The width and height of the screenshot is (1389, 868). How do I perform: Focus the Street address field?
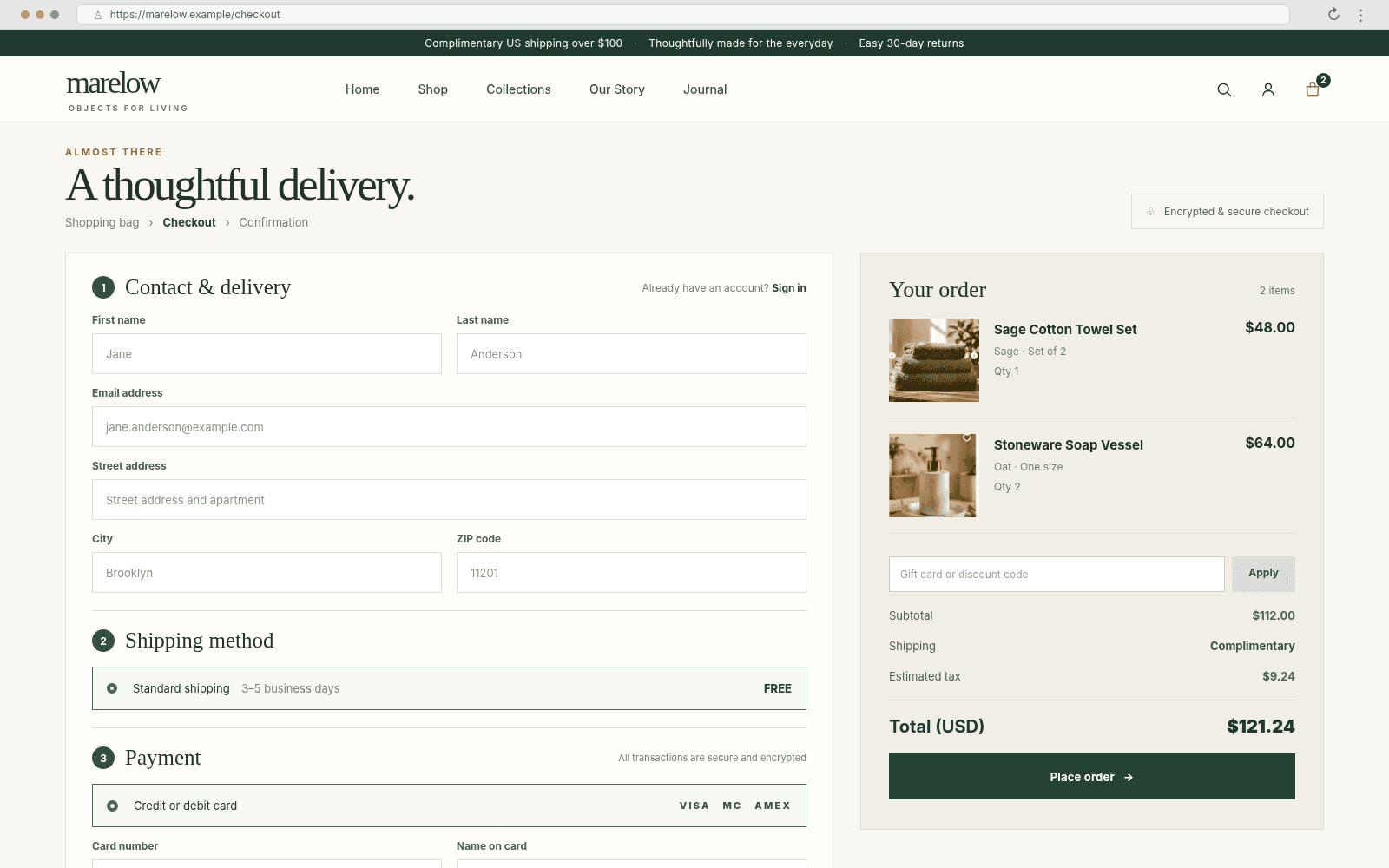[x=449, y=500]
